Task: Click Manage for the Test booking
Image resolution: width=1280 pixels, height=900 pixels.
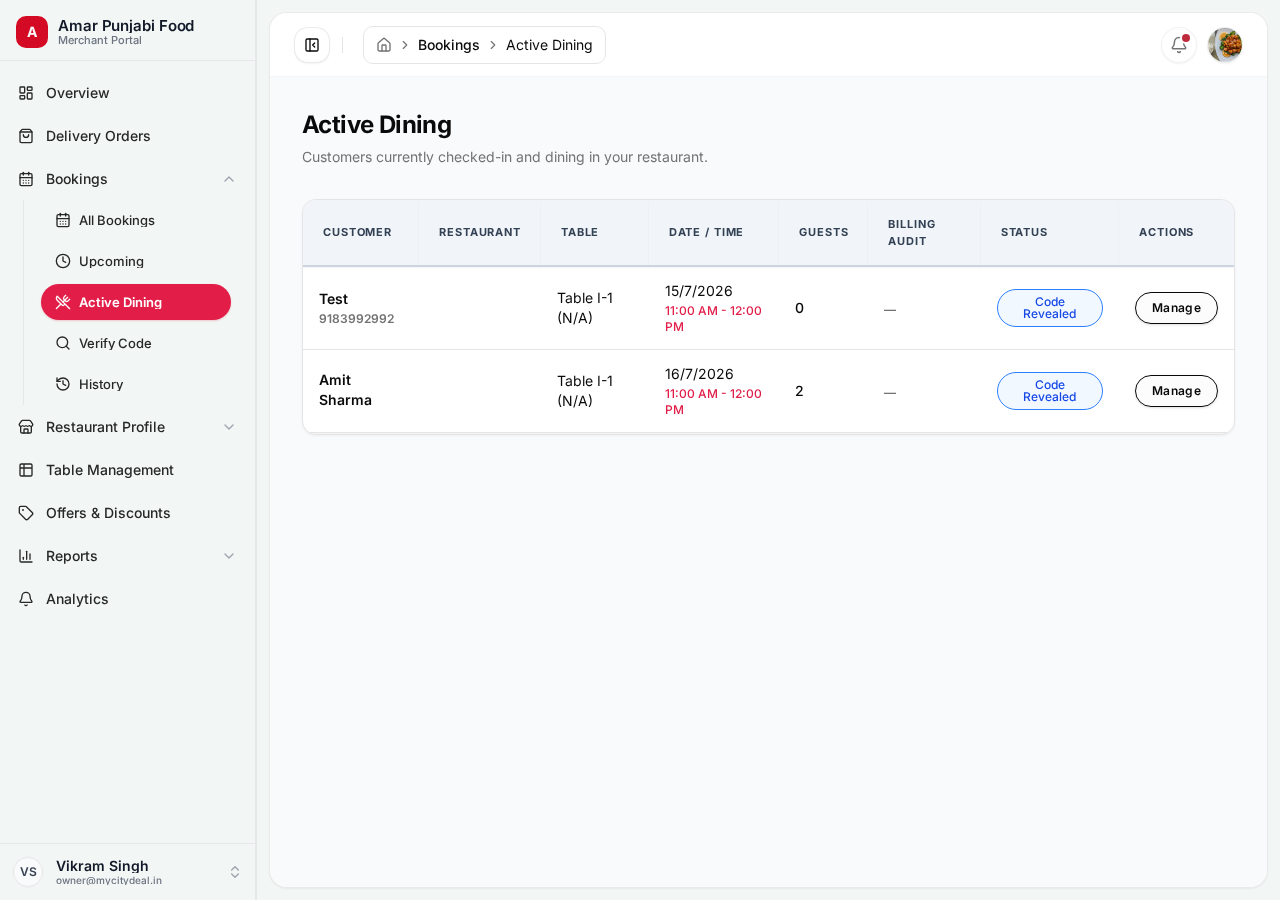Action: click(x=1176, y=308)
